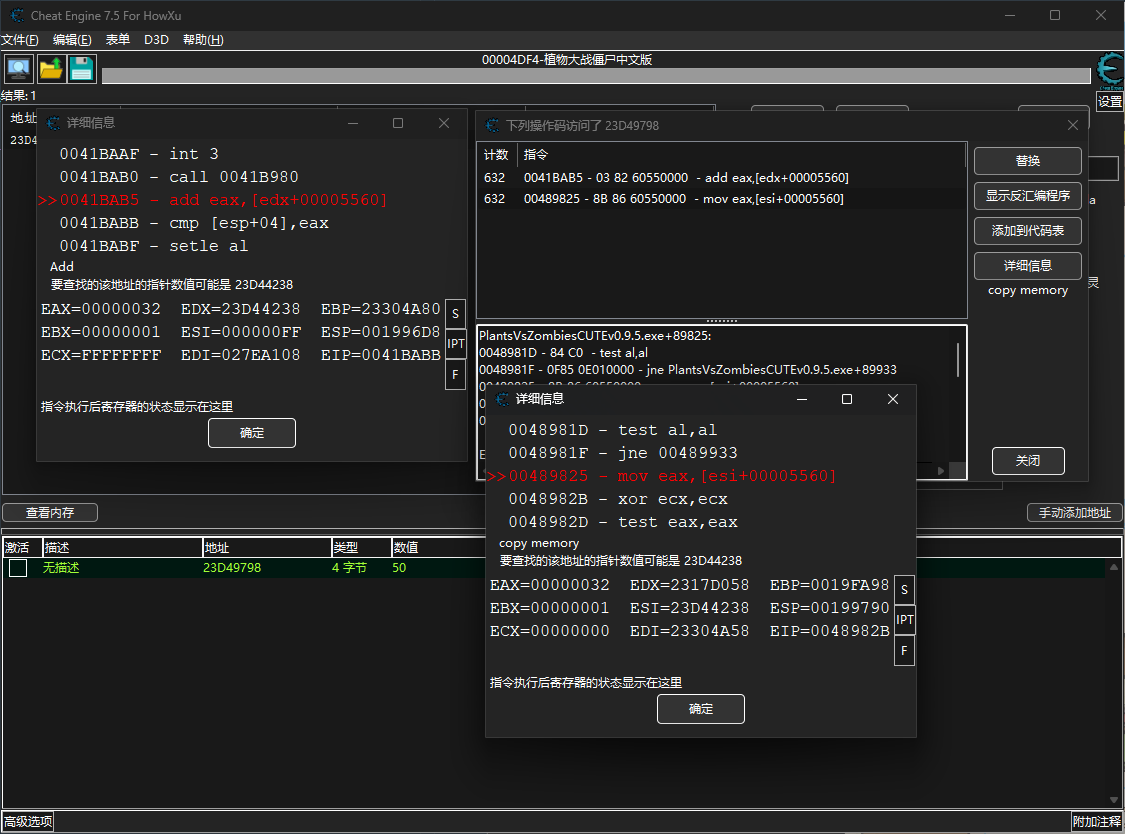Click the 添加到代码表 button
The width and height of the screenshot is (1125, 834).
pyautogui.click(x=1027, y=231)
